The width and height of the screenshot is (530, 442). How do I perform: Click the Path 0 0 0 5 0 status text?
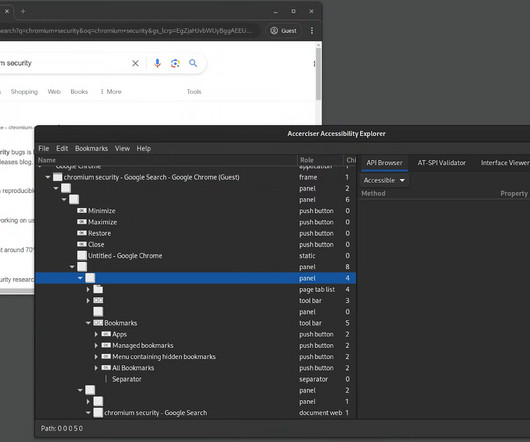(62, 428)
